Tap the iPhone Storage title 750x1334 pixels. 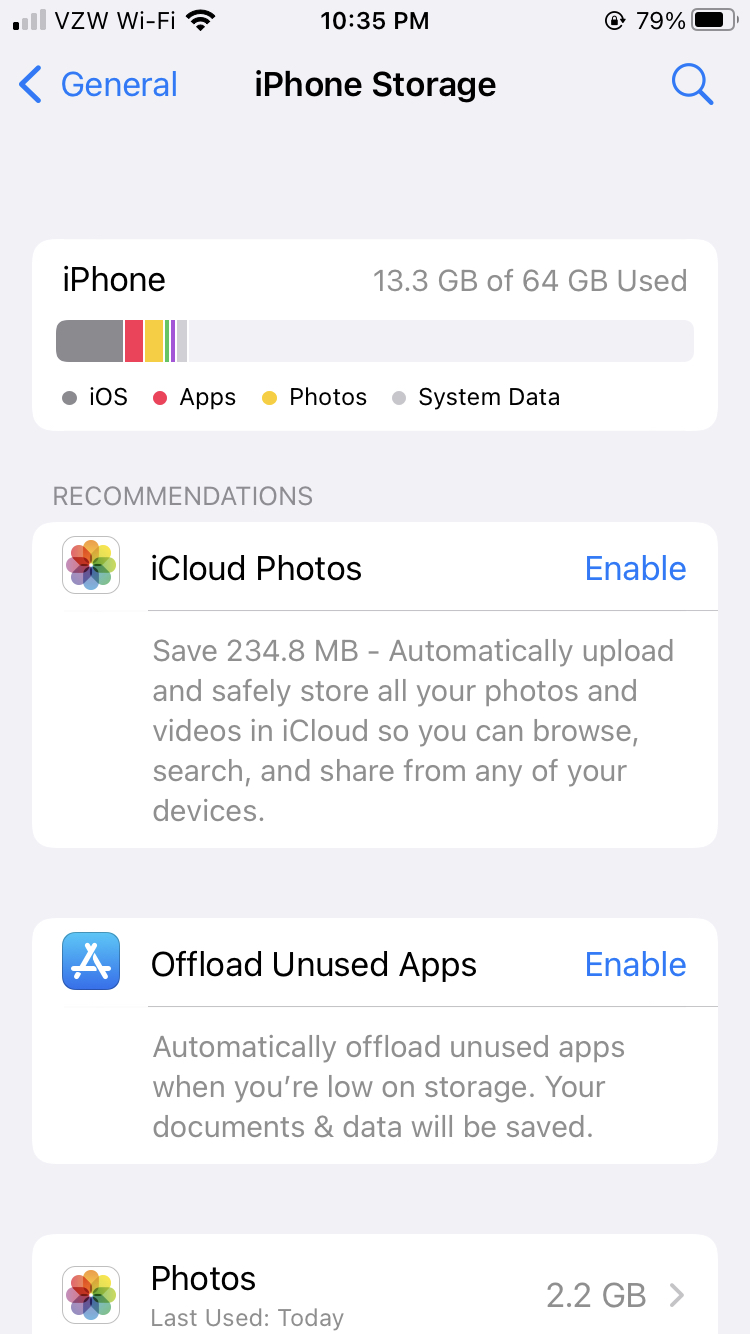tap(375, 85)
